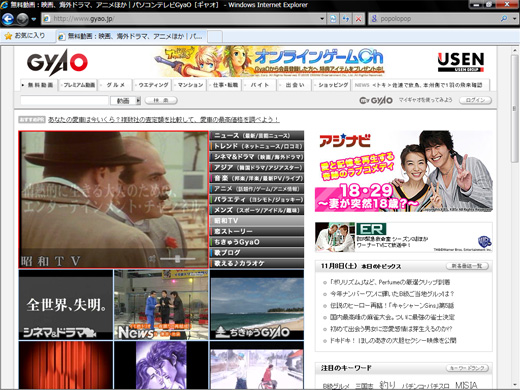Open the ER drama banner
The image size is (520, 390).
pos(403,237)
